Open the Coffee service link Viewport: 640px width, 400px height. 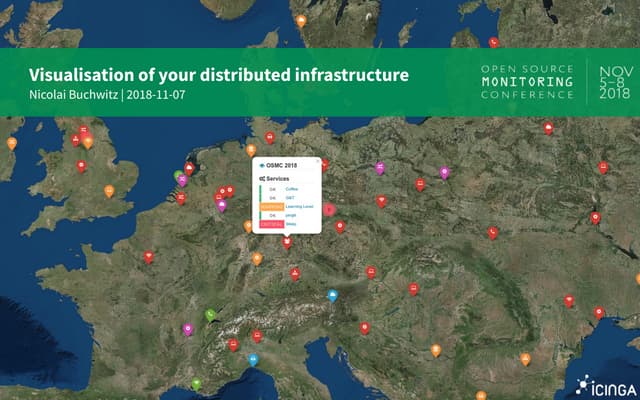(x=291, y=188)
